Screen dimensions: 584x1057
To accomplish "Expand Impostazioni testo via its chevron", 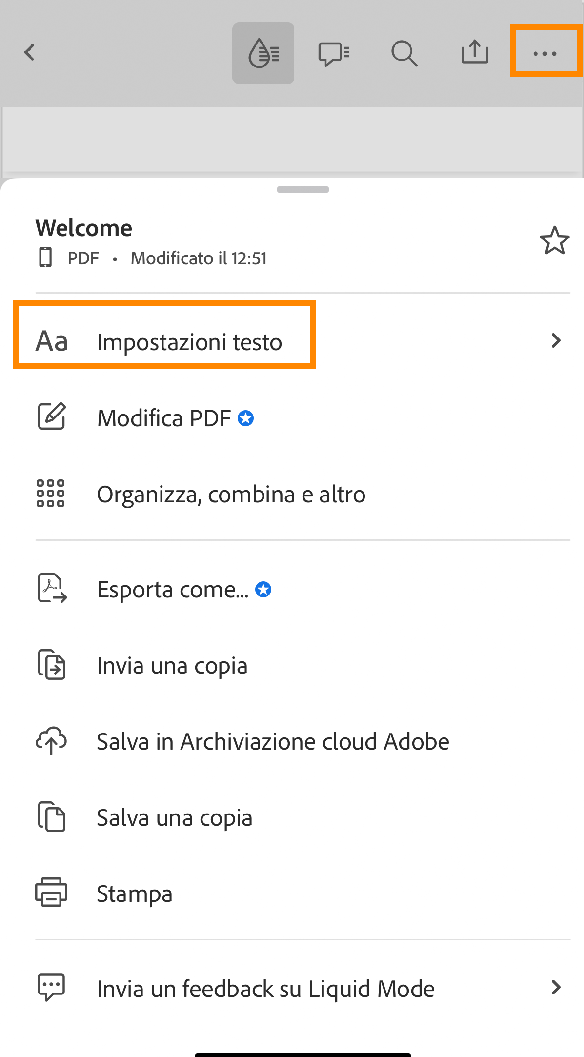I will [x=556, y=340].
